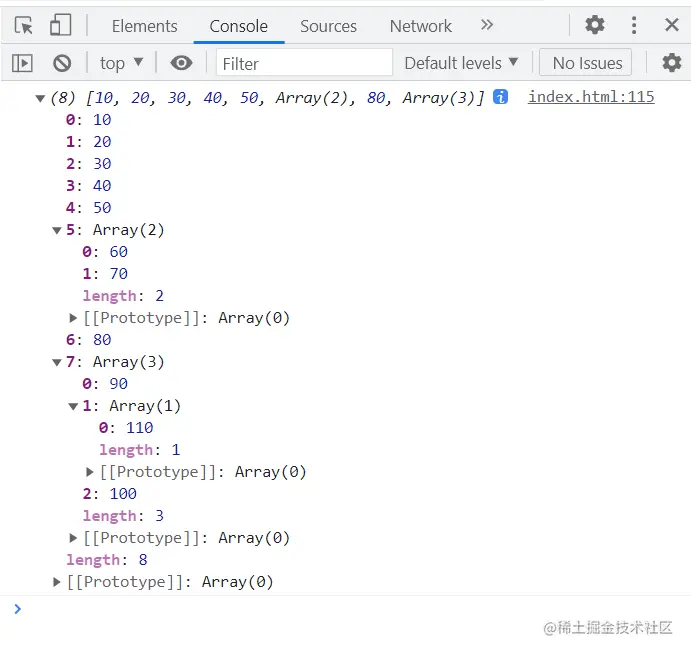
Task: Select the row '0: 60'
Action: pos(105,252)
